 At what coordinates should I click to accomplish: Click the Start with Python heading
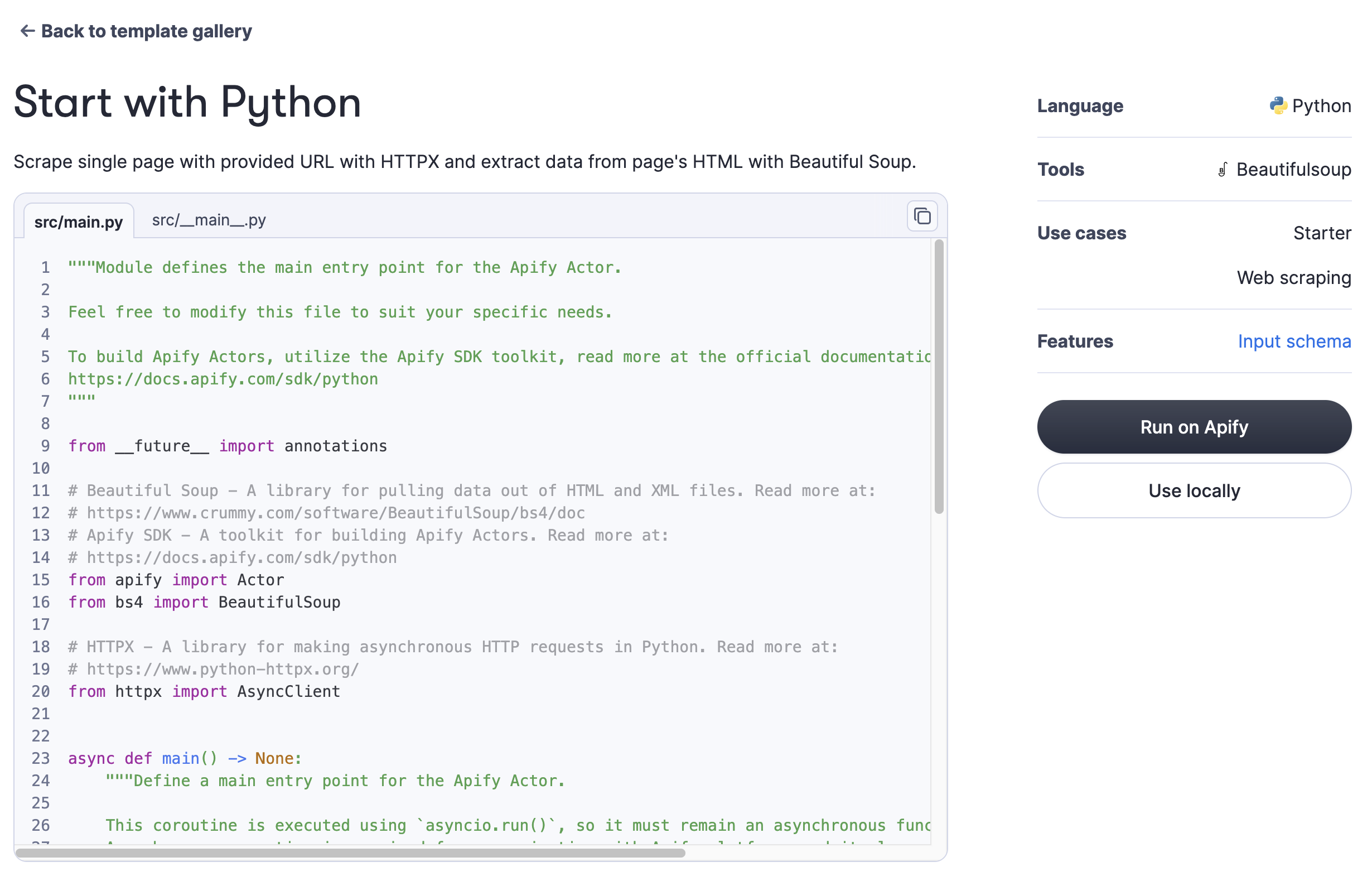pyautogui.click(x=188, y=103)
